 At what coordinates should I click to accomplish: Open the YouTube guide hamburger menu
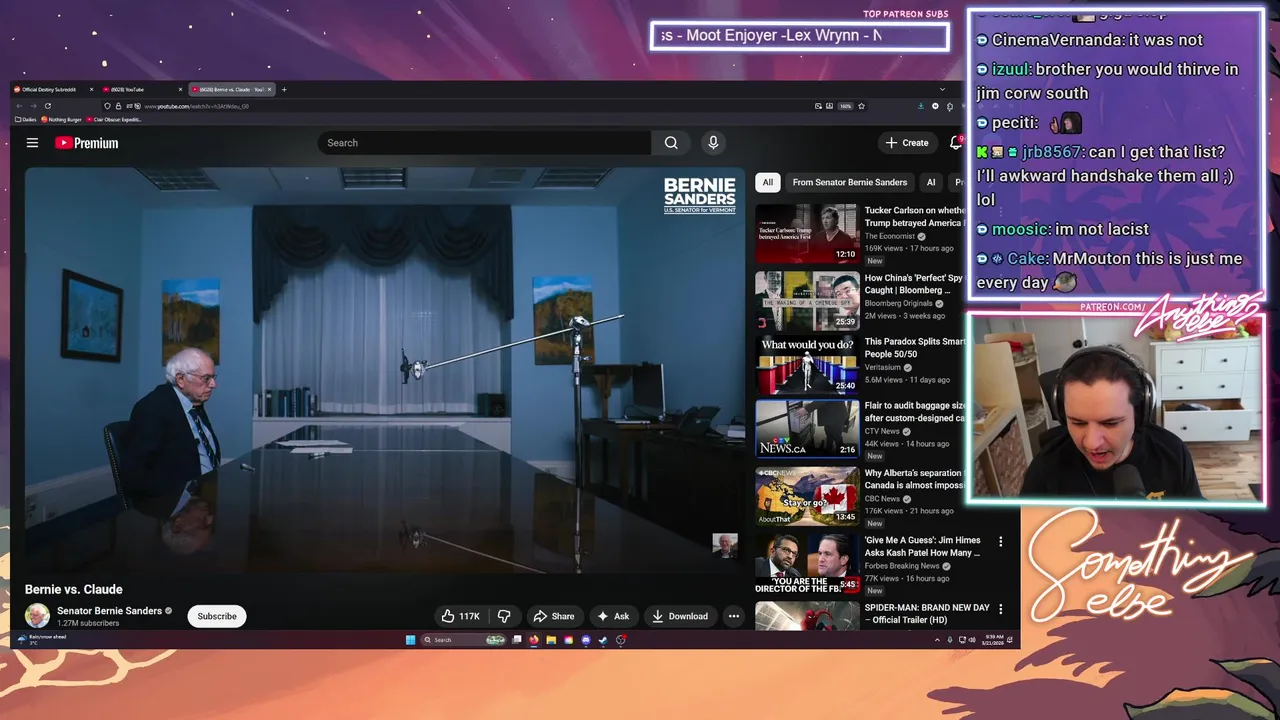coord(32,143)
